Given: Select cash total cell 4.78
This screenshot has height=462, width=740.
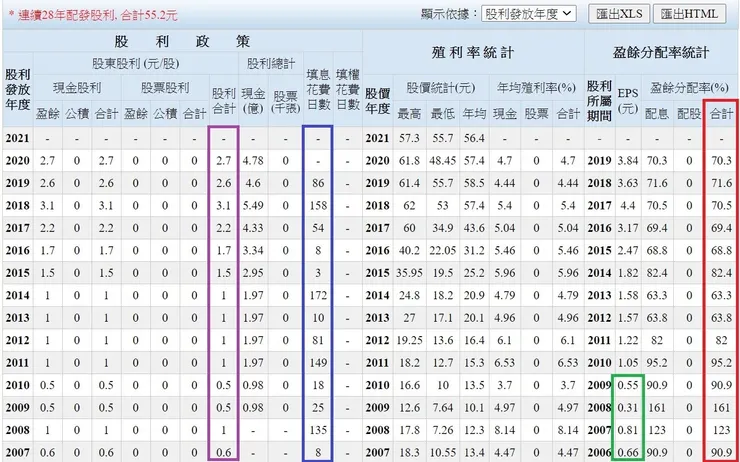Looking at the screenshot, I should coord(253,161).
